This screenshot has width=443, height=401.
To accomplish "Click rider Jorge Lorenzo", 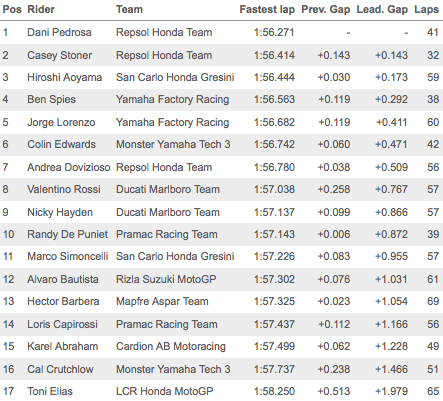I will click(x=61, y=122).
